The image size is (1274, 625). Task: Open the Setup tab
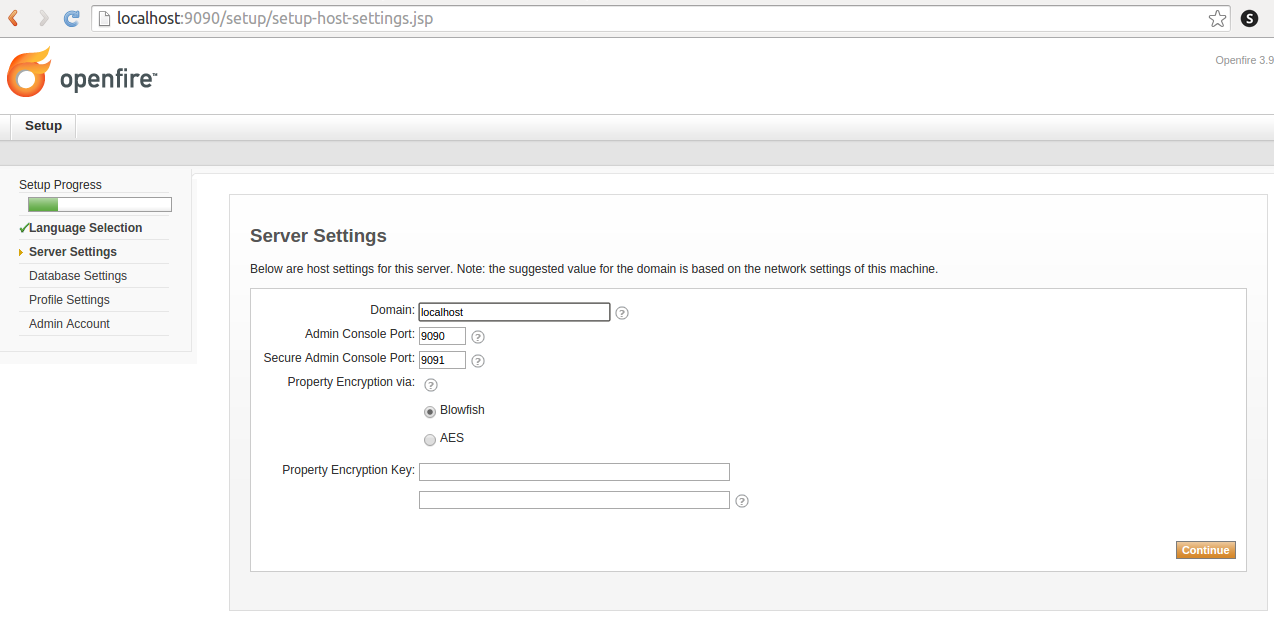point(43,126)
